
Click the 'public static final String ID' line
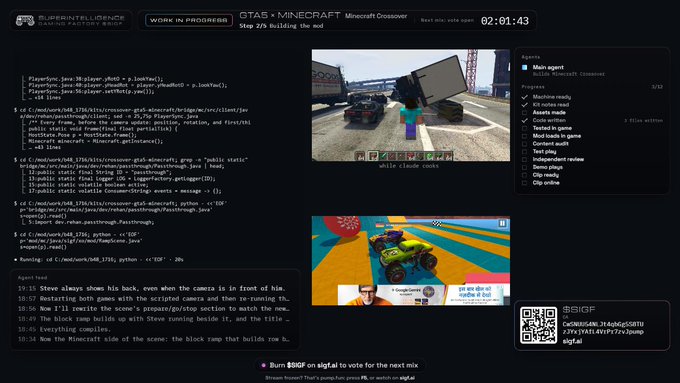(100, 172)
